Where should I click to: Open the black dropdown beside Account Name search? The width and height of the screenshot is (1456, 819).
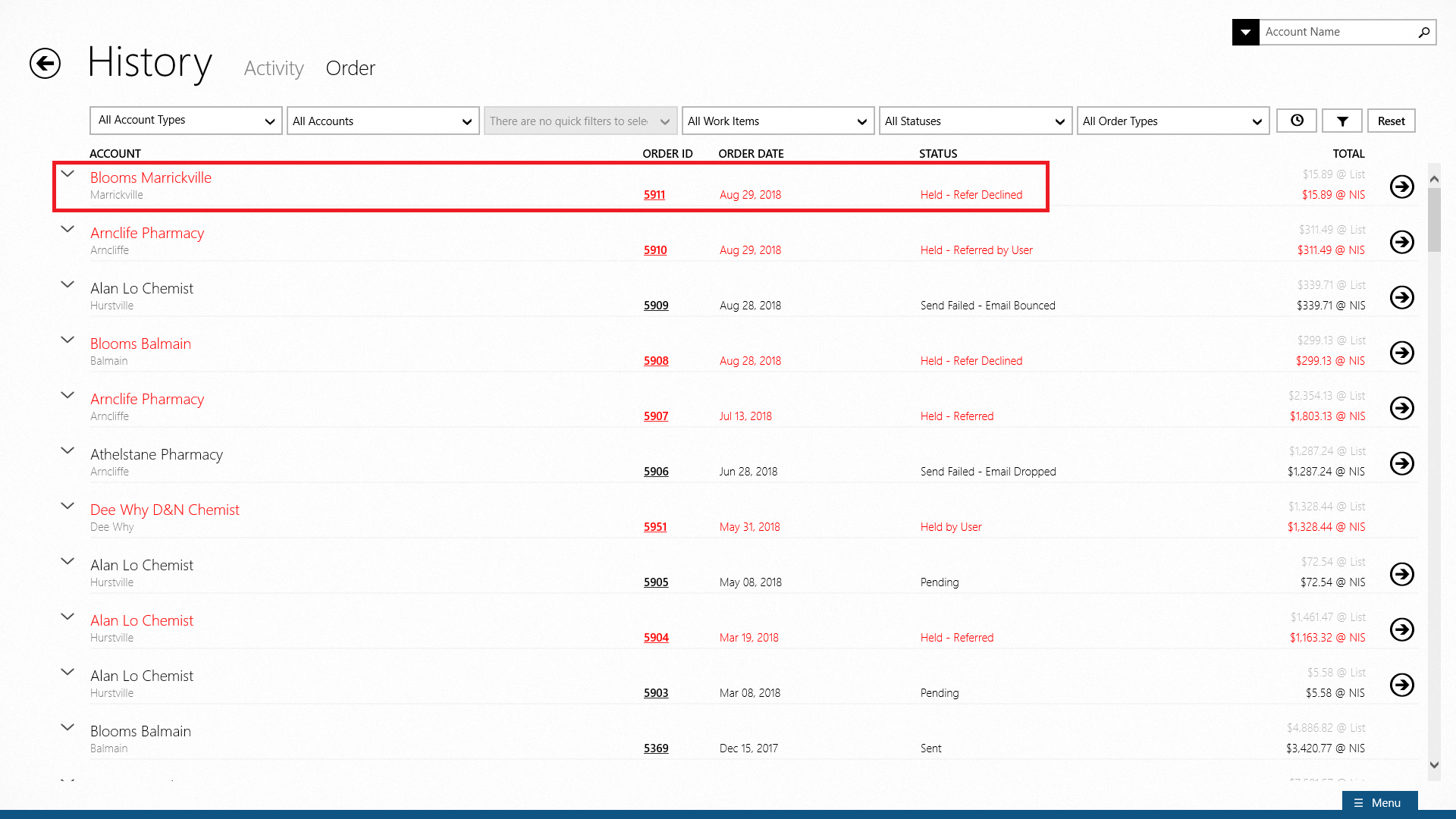pos(1245,32)
